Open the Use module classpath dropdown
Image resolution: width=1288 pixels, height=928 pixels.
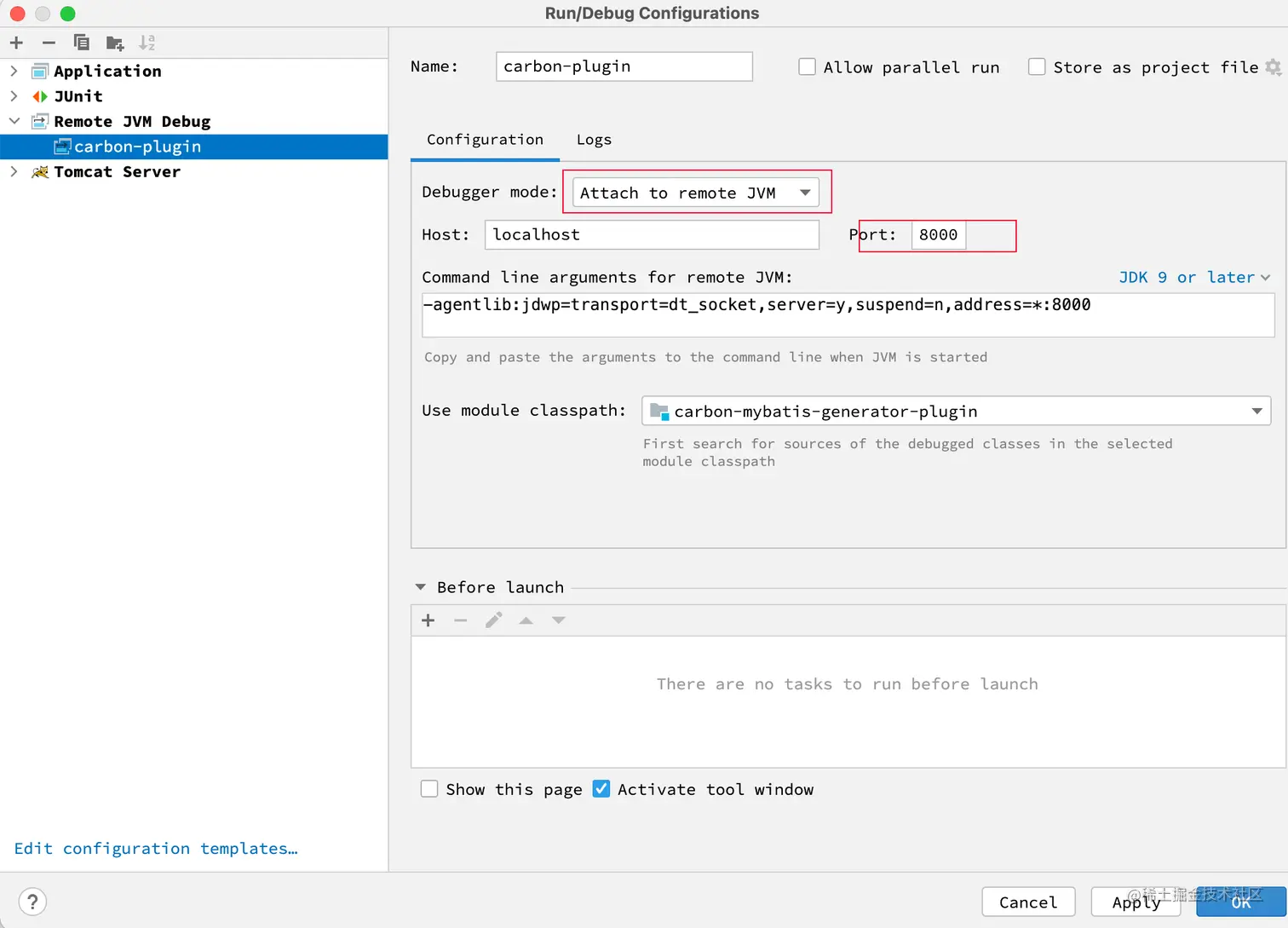coord(957,412)
